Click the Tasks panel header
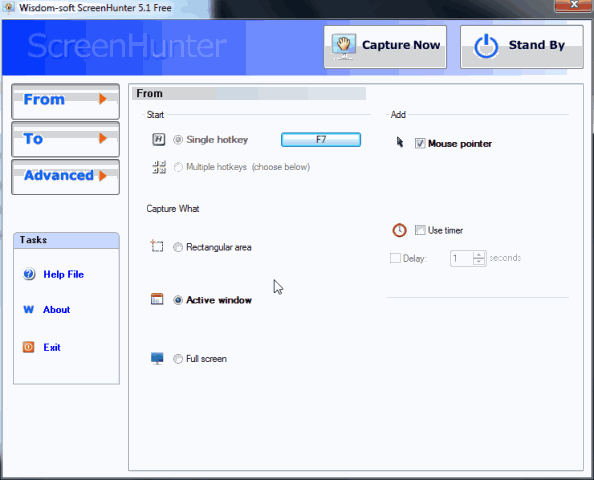The height and width of the screenshot is (480, 594). point(66,241)
